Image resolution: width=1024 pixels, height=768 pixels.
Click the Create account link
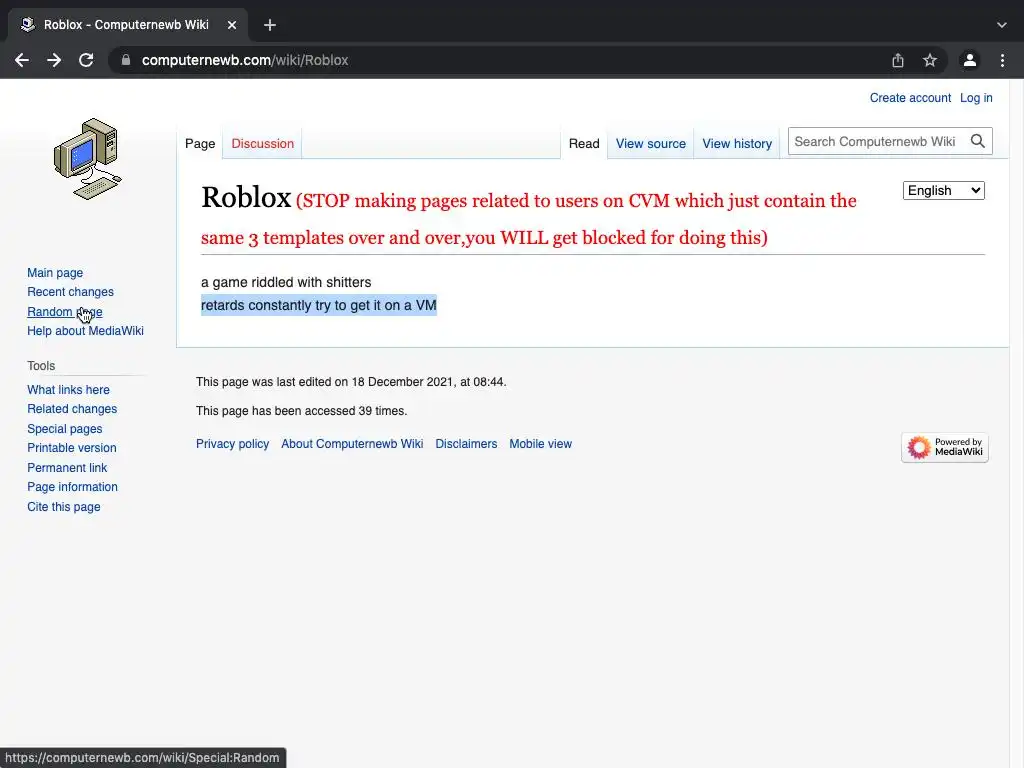pos(910,98)
